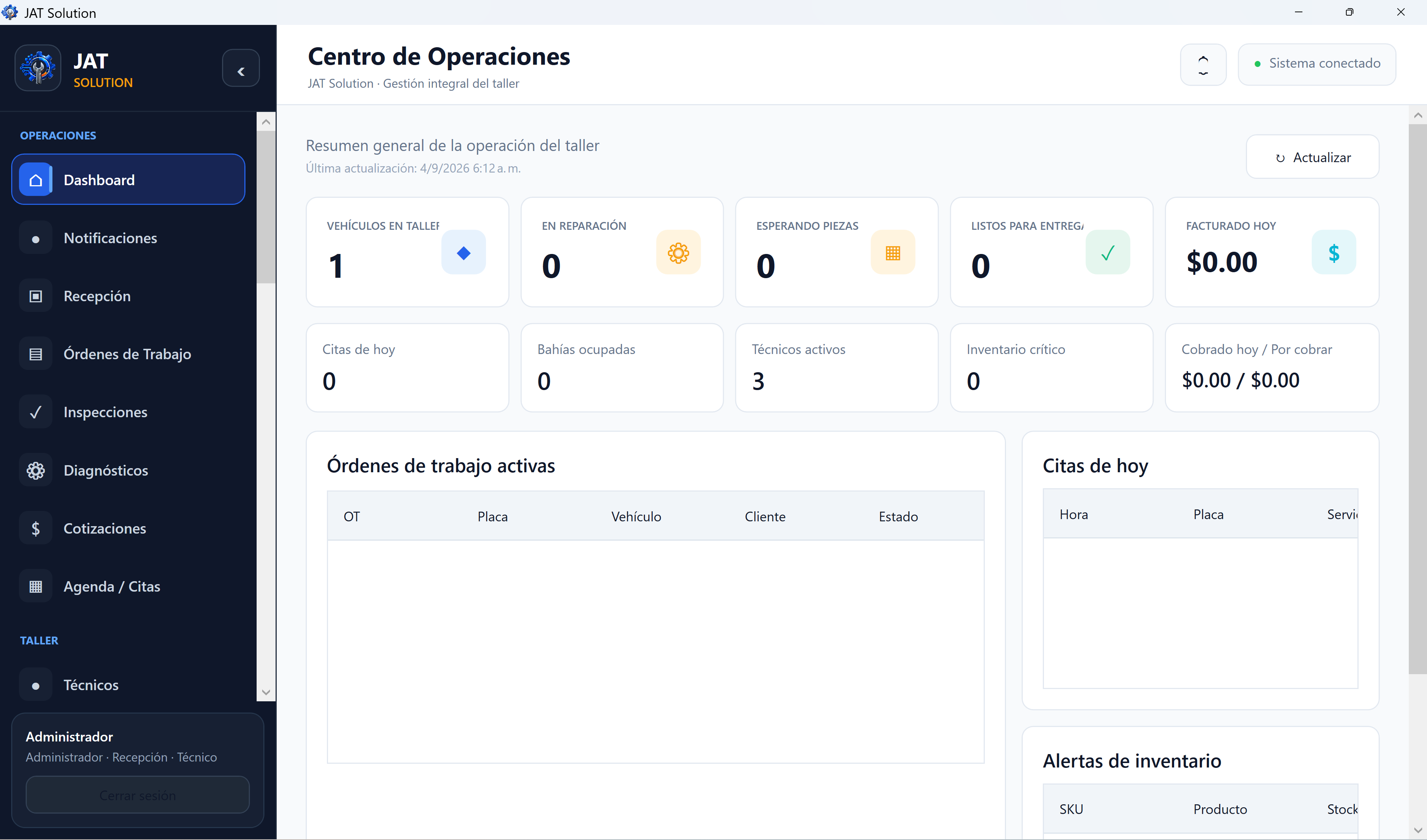Click the Inspecciones checkmark icon
Viewport: 1427px width, 840px height.
click(36, 413)
